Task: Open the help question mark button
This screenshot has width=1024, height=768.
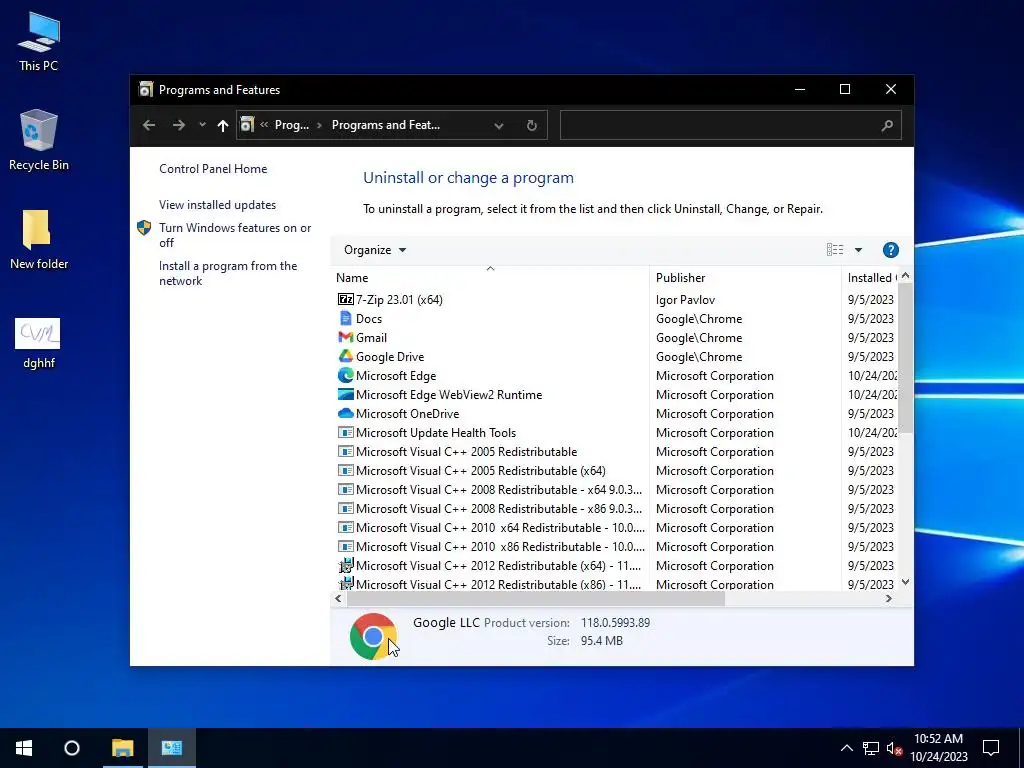Action: 890,249
